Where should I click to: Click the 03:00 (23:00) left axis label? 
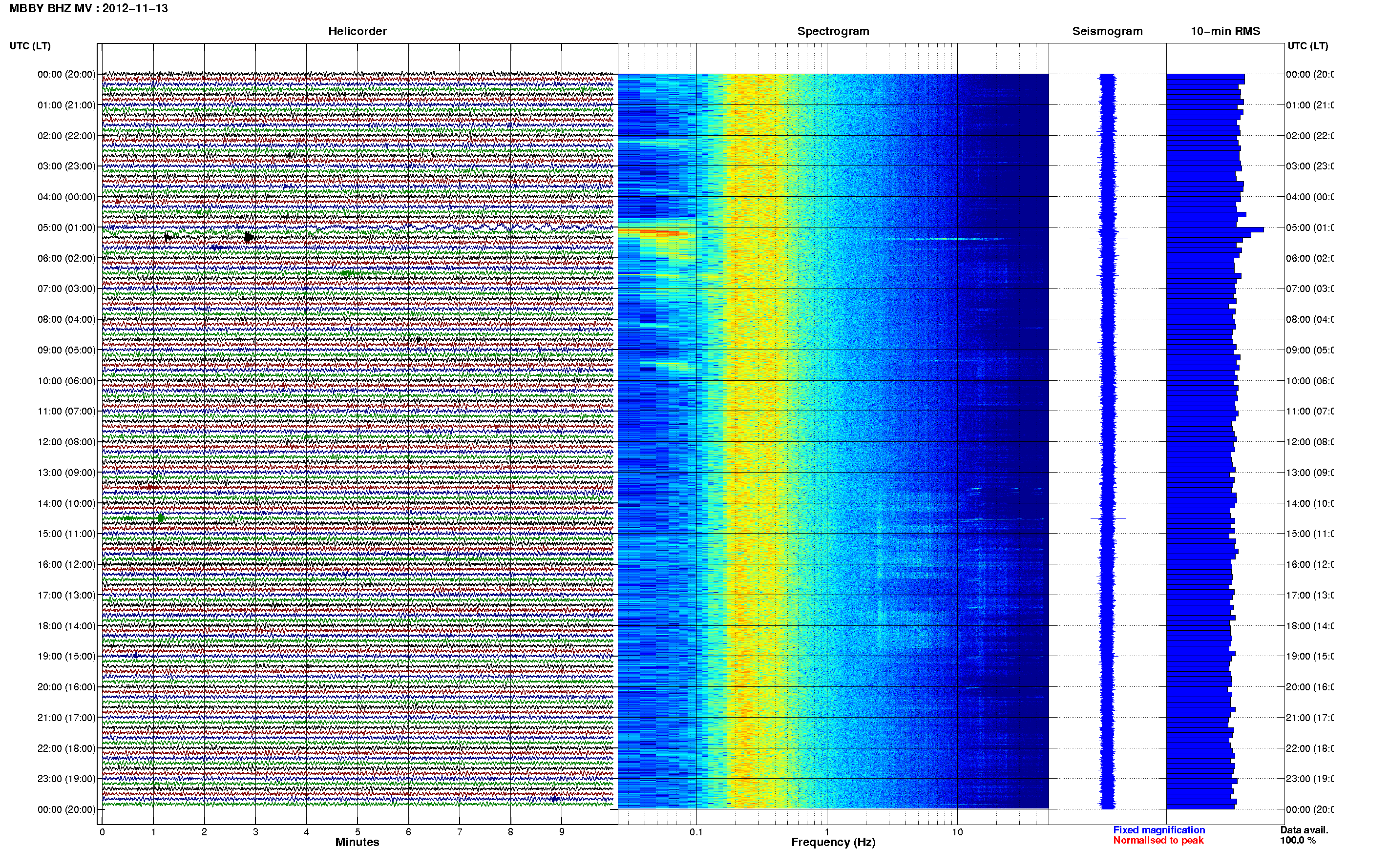[x=66, y=166]
